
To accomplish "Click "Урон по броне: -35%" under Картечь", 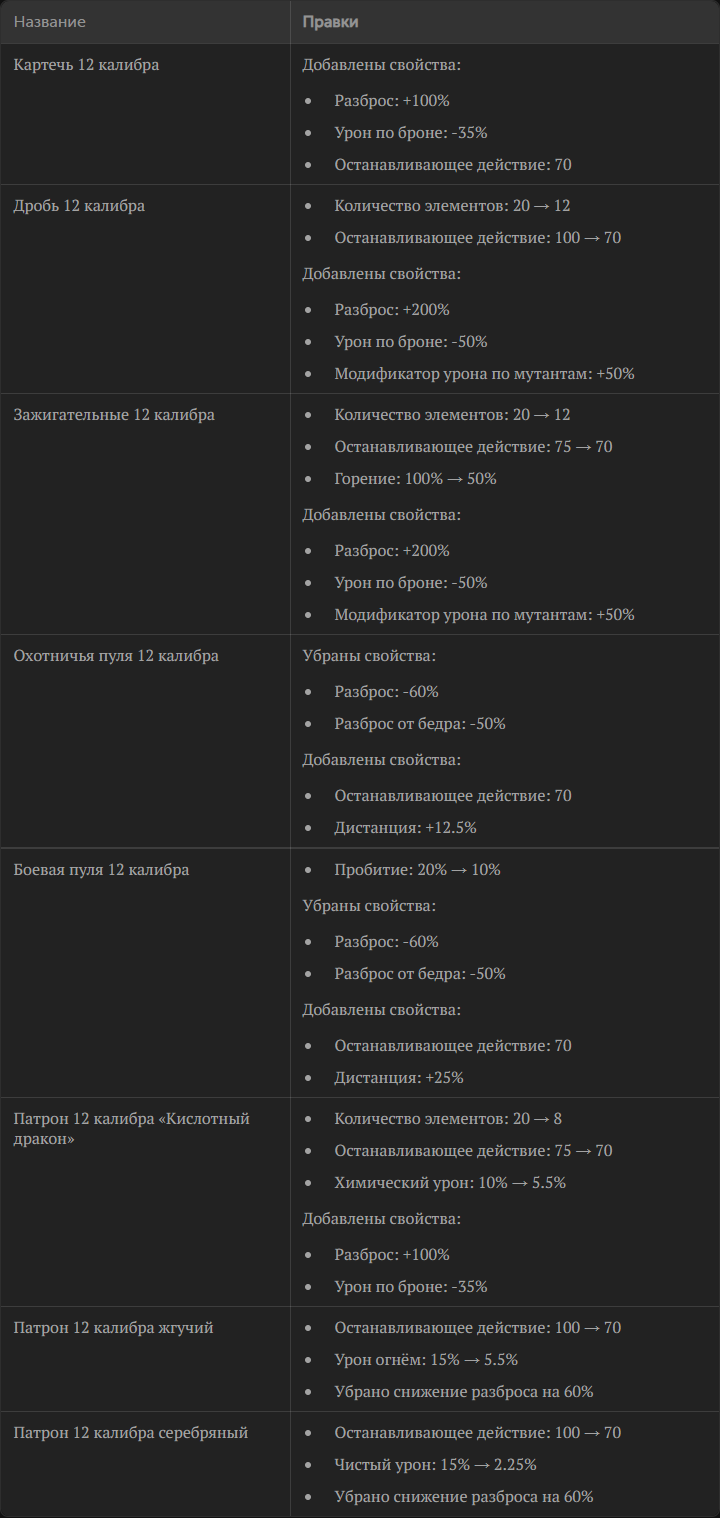I will 411,133.
